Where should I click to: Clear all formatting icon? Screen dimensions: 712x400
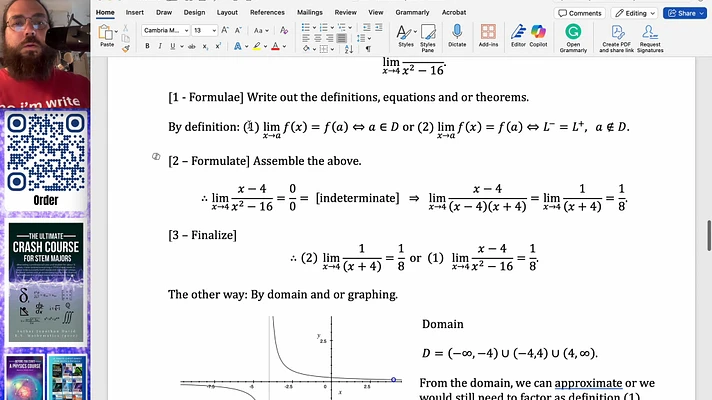tap(284, 30)
